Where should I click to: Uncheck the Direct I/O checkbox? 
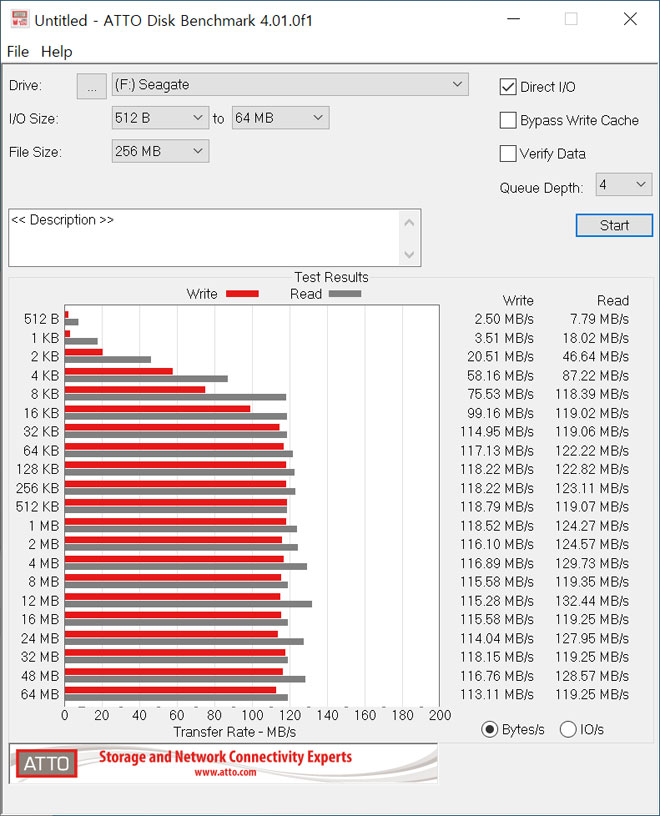coord(508,87)
